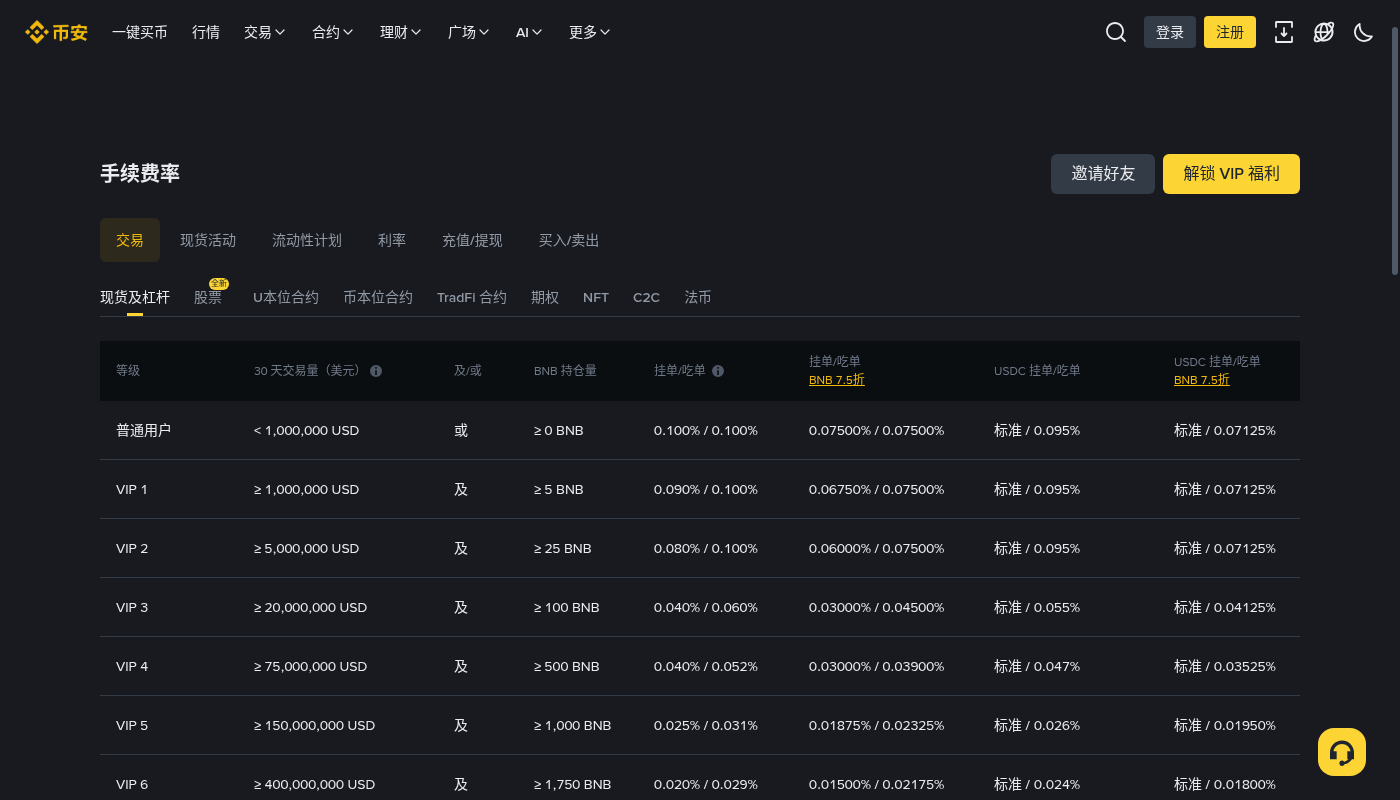Click the 登录 button

pyautogui.click(x=1170, y=32)
